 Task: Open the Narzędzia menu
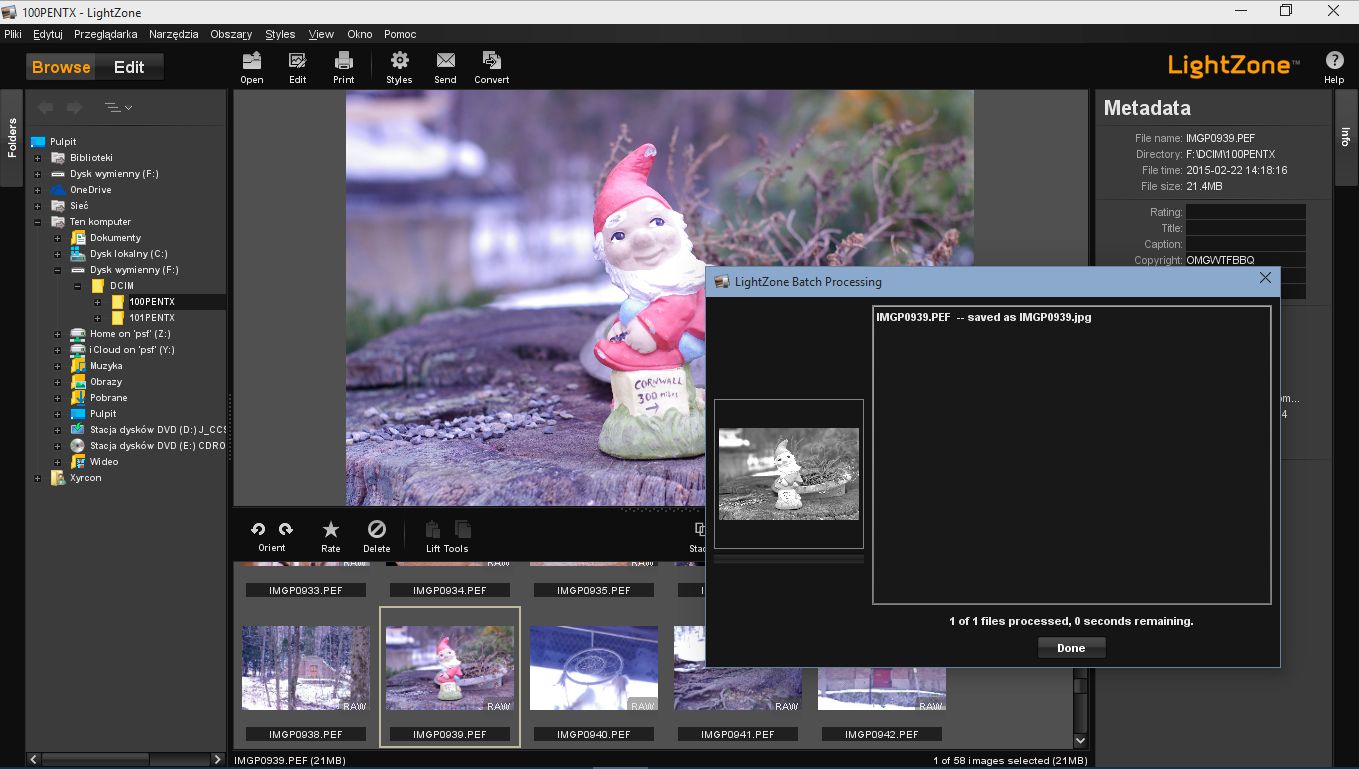(x=173, y=33)
